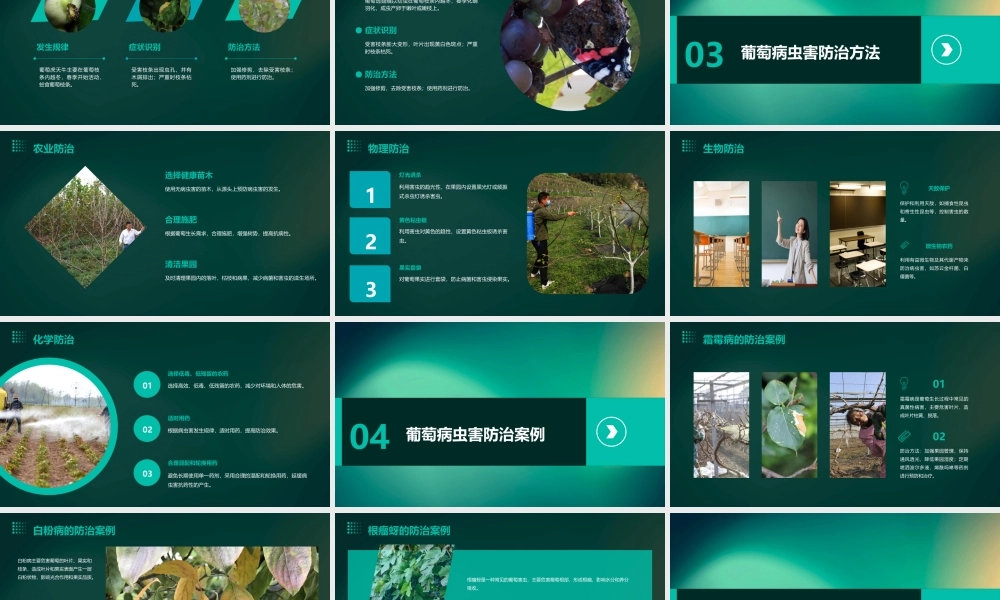Click the 选择健康苗木 heading in 农业防治 slide

[189, 175]
